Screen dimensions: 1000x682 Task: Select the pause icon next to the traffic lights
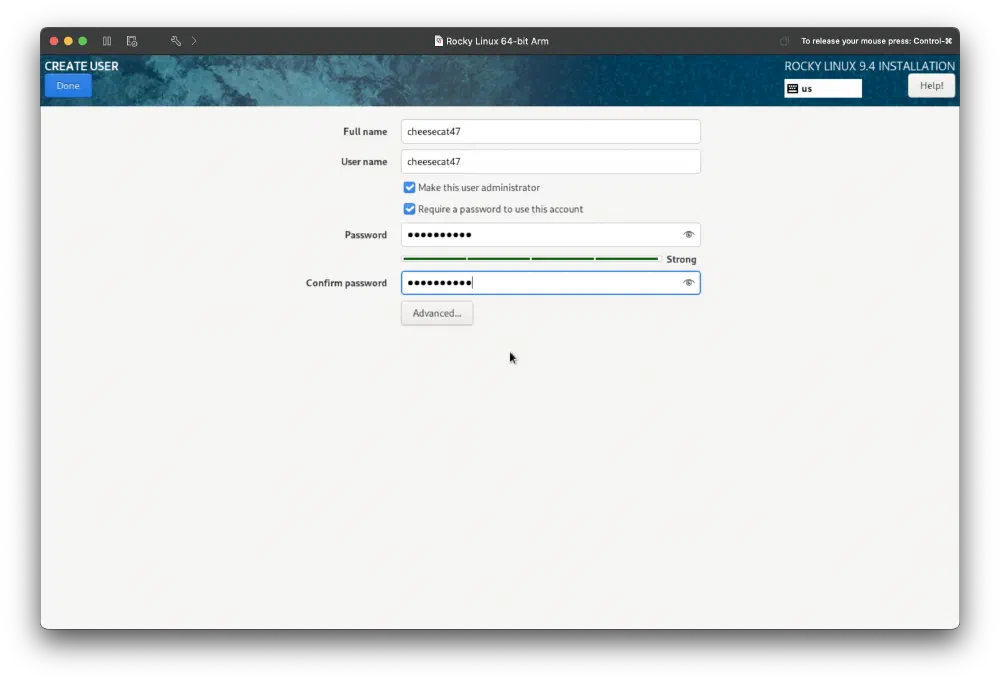click(106, 41)
